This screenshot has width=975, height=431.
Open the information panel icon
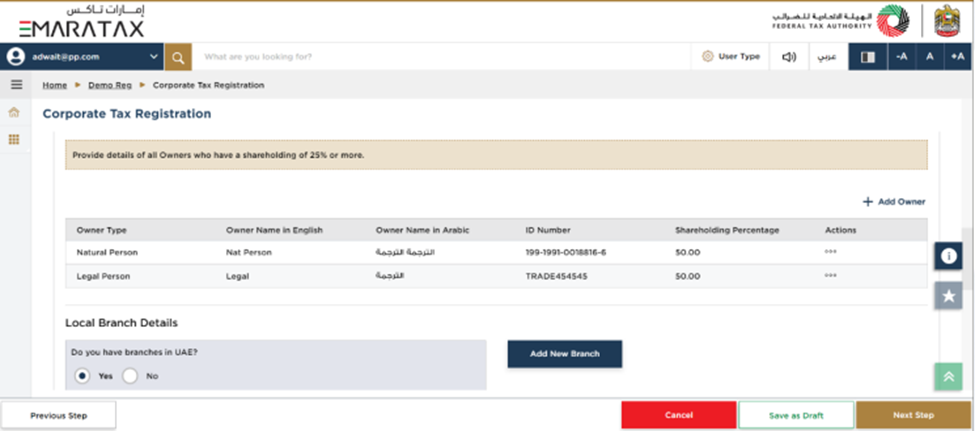(x=947, y=256)
